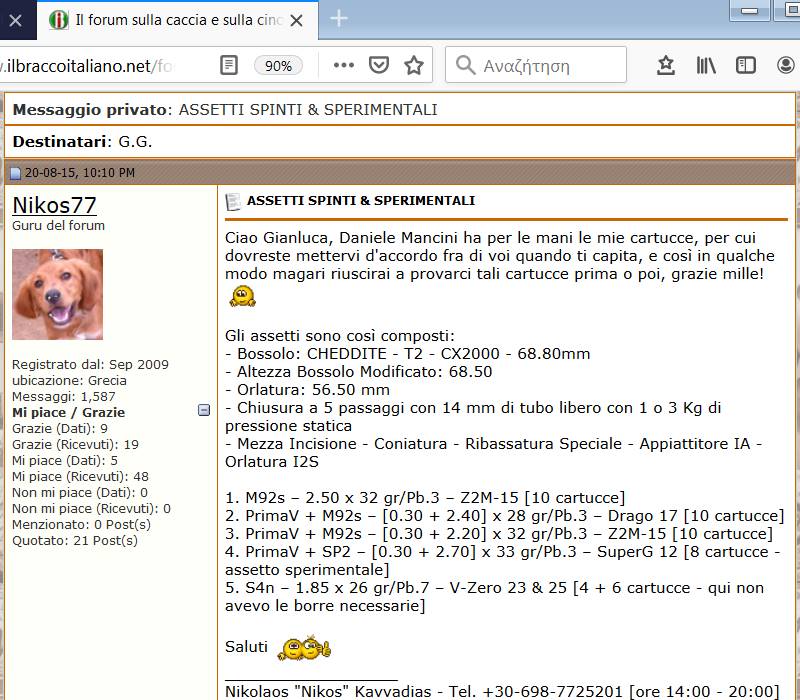The image size is (800, 700).
Task: Click list item '1. M92s – 2.50 x 32 gr'
Action: coord(425,497)
